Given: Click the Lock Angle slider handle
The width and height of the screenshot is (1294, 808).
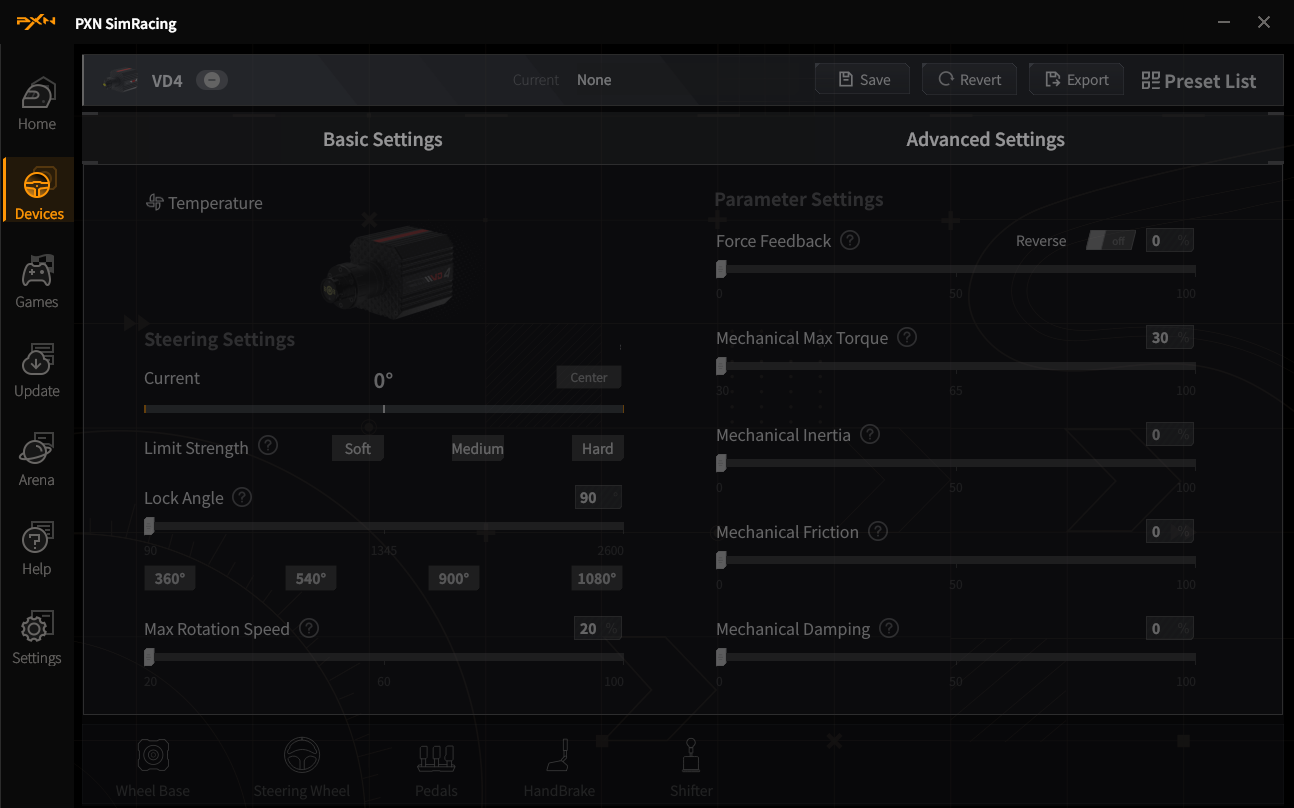Looking at the screenshot, I should coord(149,526).
